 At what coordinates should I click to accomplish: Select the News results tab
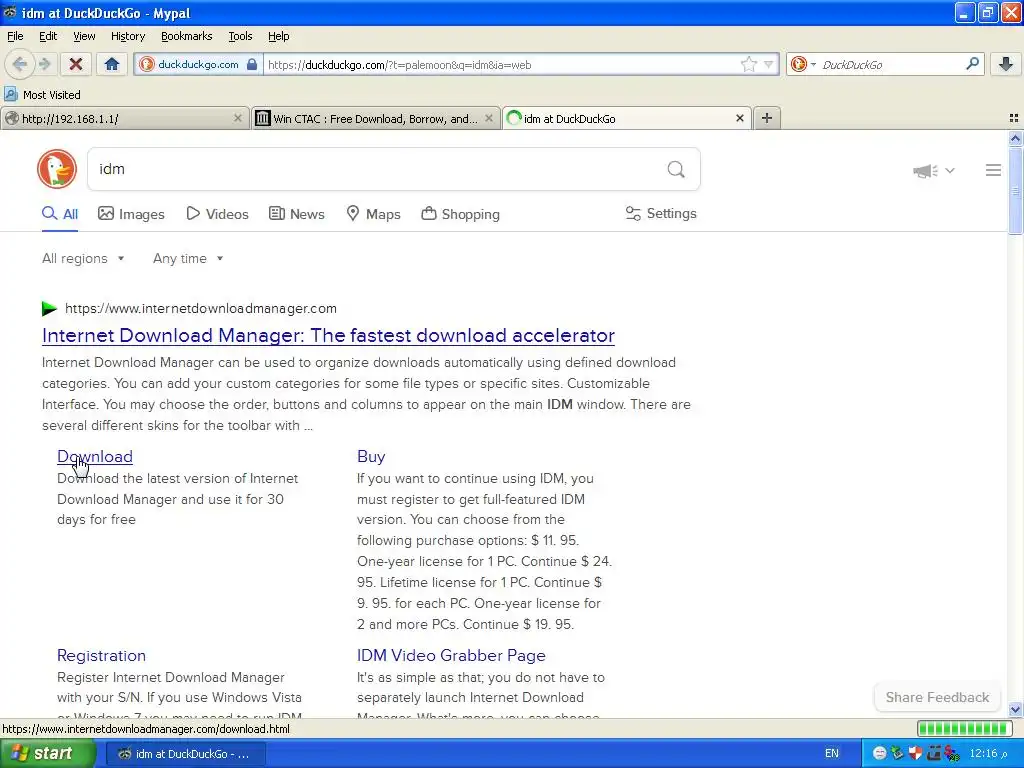(x=296, y=214)
